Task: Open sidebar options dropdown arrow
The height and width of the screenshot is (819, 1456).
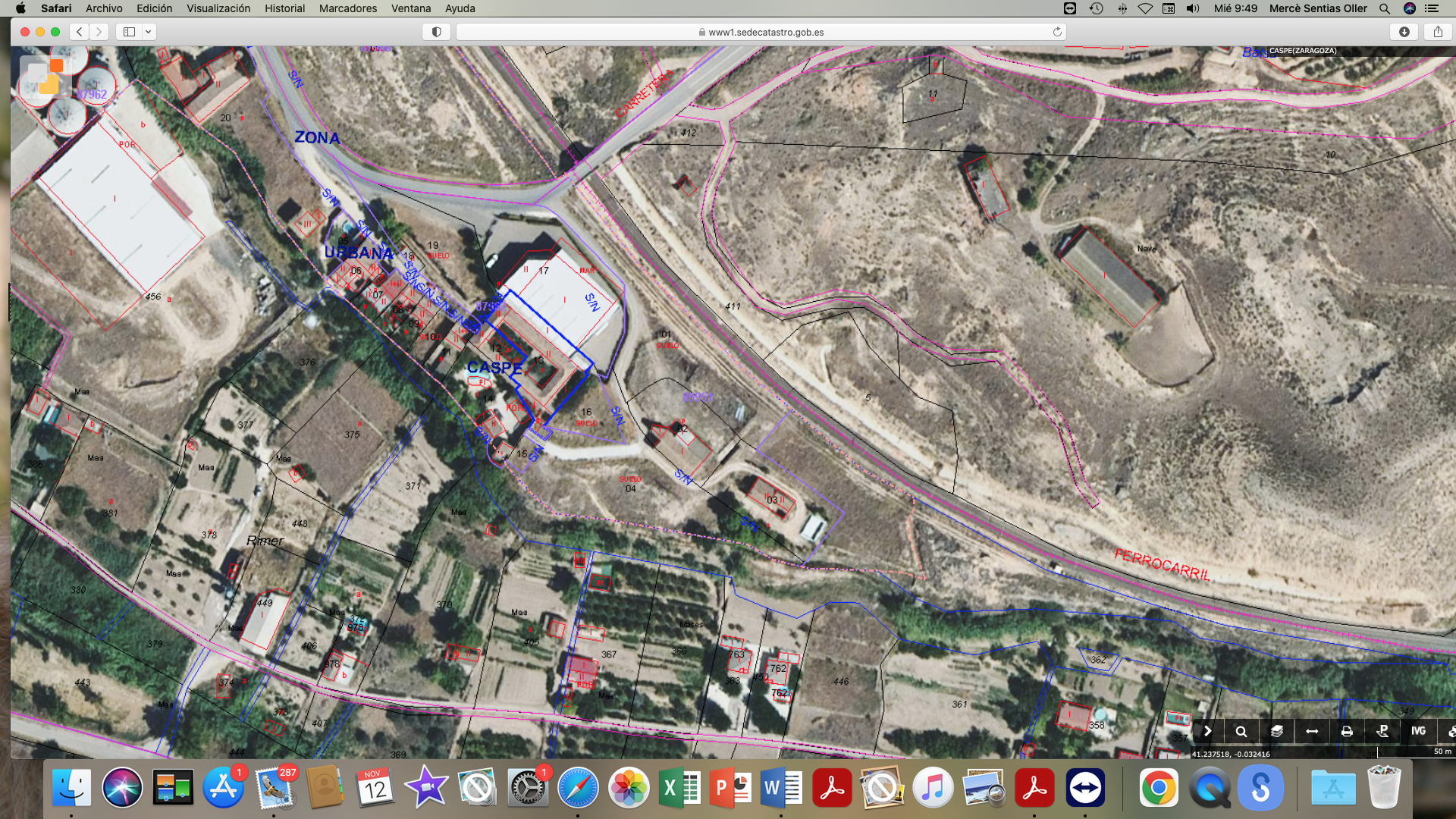Action: pyautogui.click(x=149, y=32)
